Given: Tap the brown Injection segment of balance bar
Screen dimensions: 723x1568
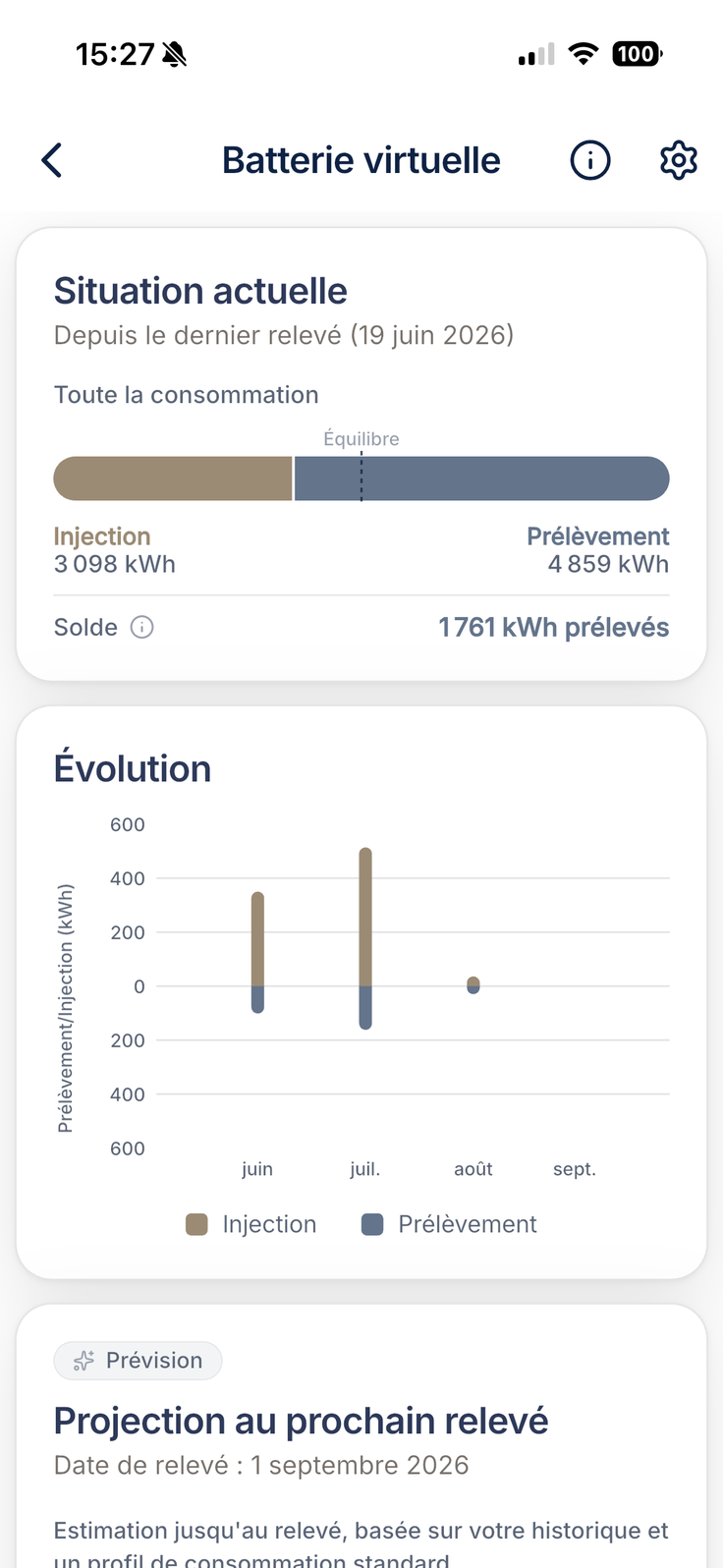Looking at the screenshot, I should [x=173, y=478].
